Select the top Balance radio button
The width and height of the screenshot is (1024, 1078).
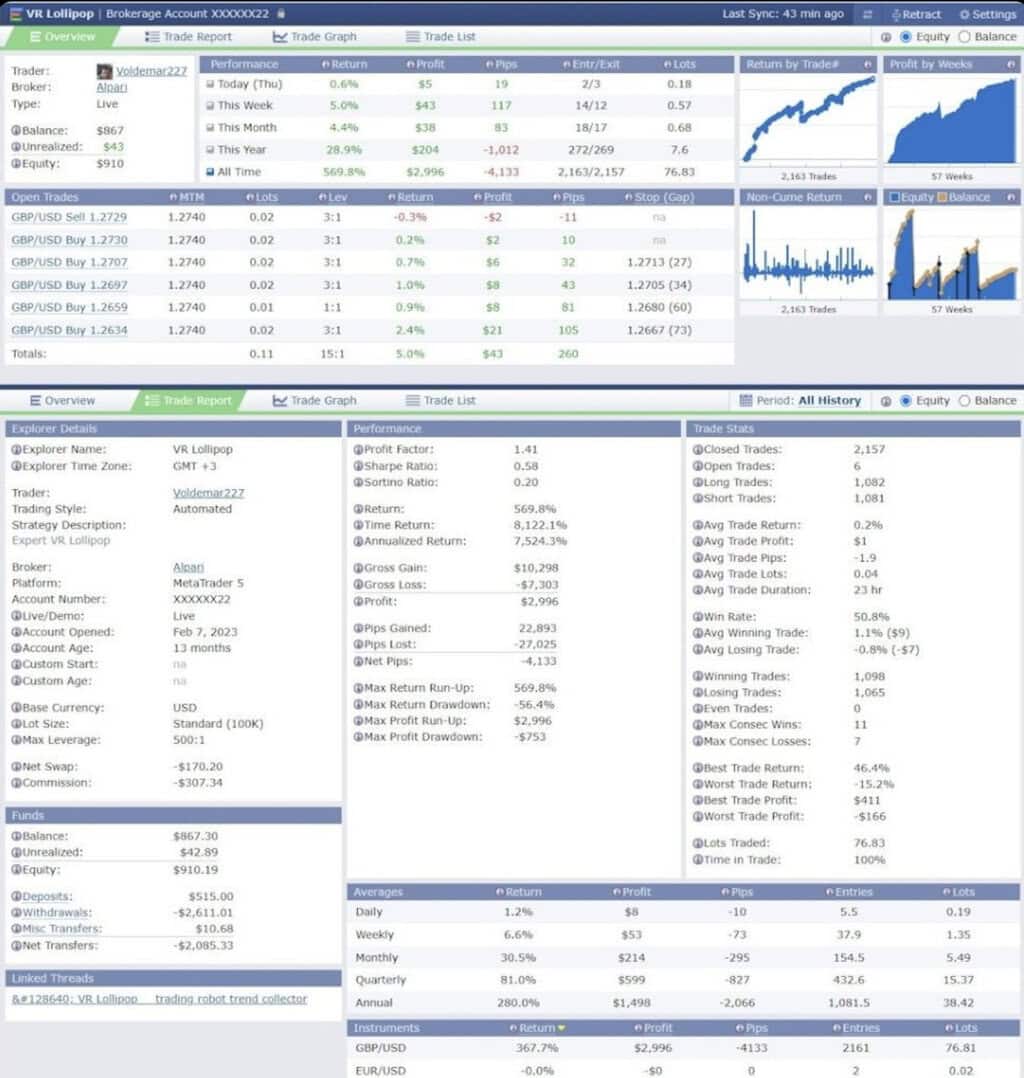964,36
